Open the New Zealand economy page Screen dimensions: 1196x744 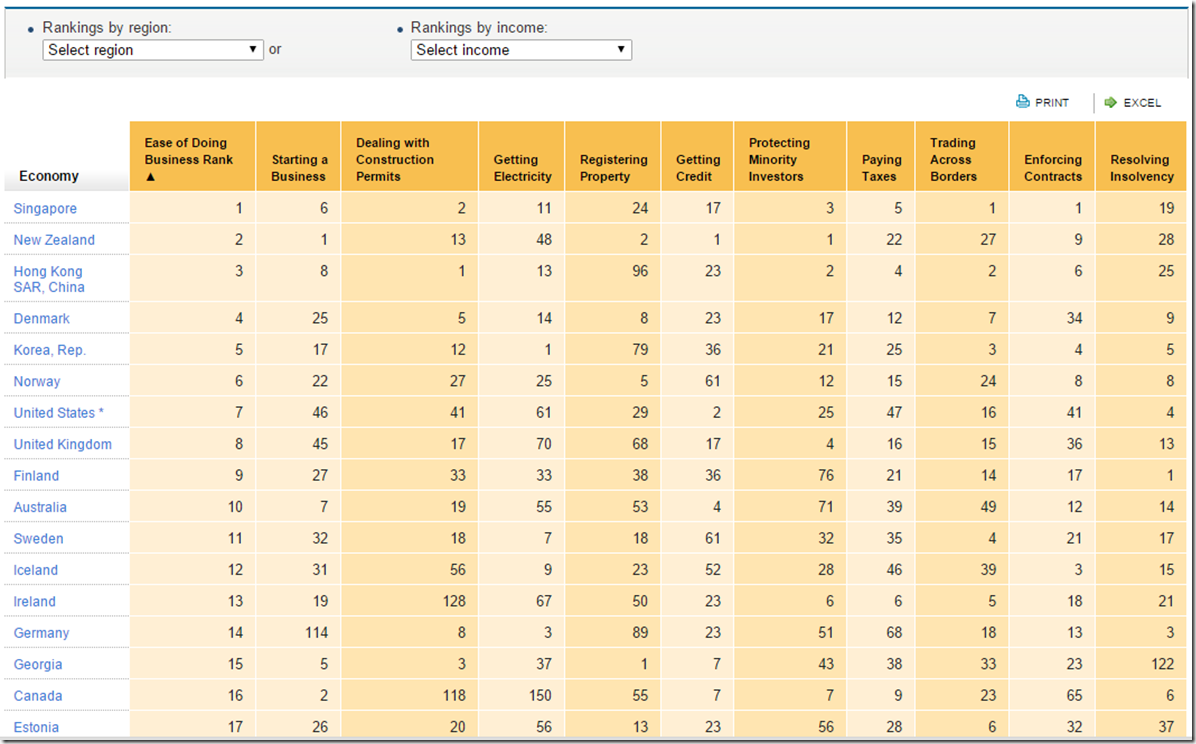54,240
